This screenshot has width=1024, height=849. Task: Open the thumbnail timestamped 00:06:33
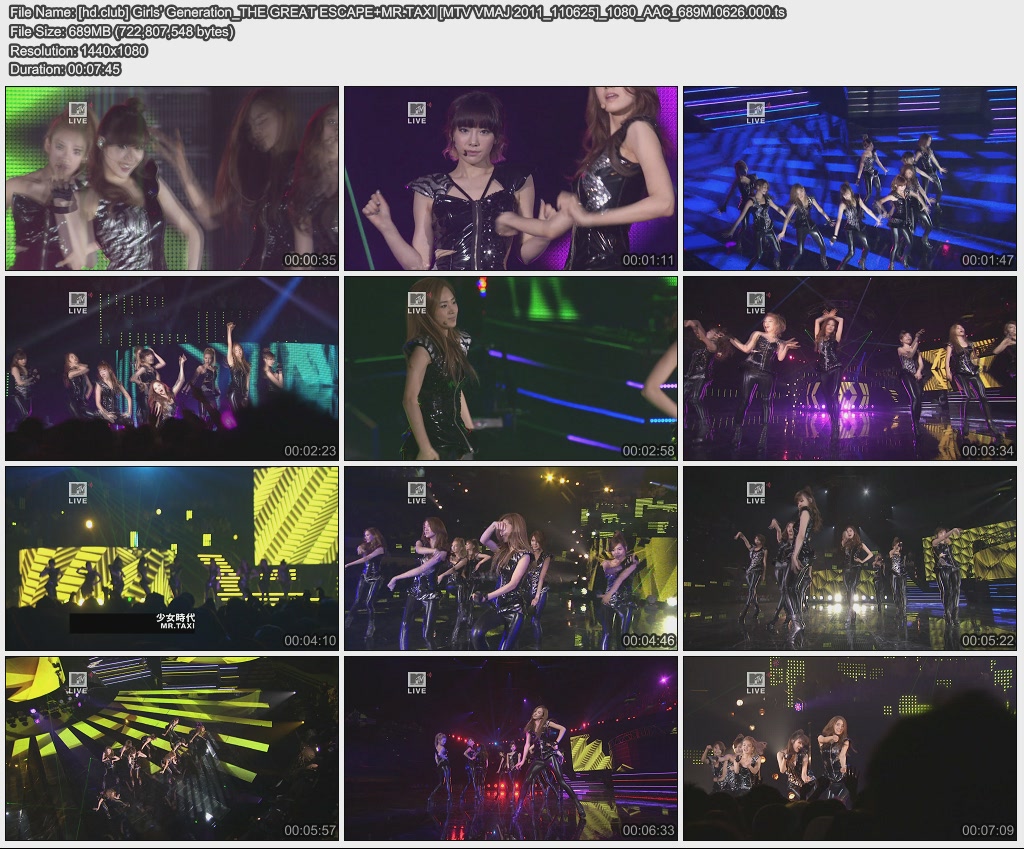[x=511, y=748]
